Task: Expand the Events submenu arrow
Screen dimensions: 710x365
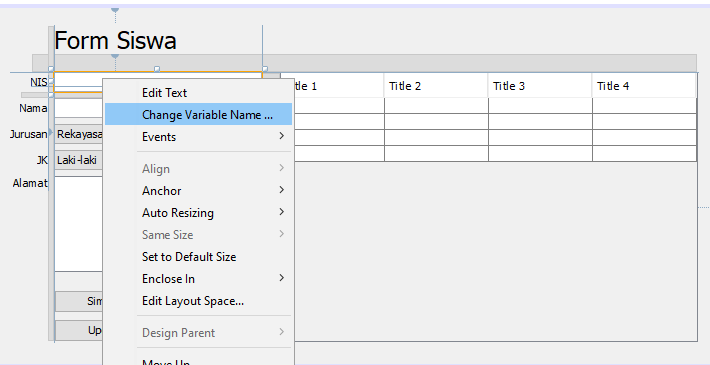Action: tap(282, 136)
